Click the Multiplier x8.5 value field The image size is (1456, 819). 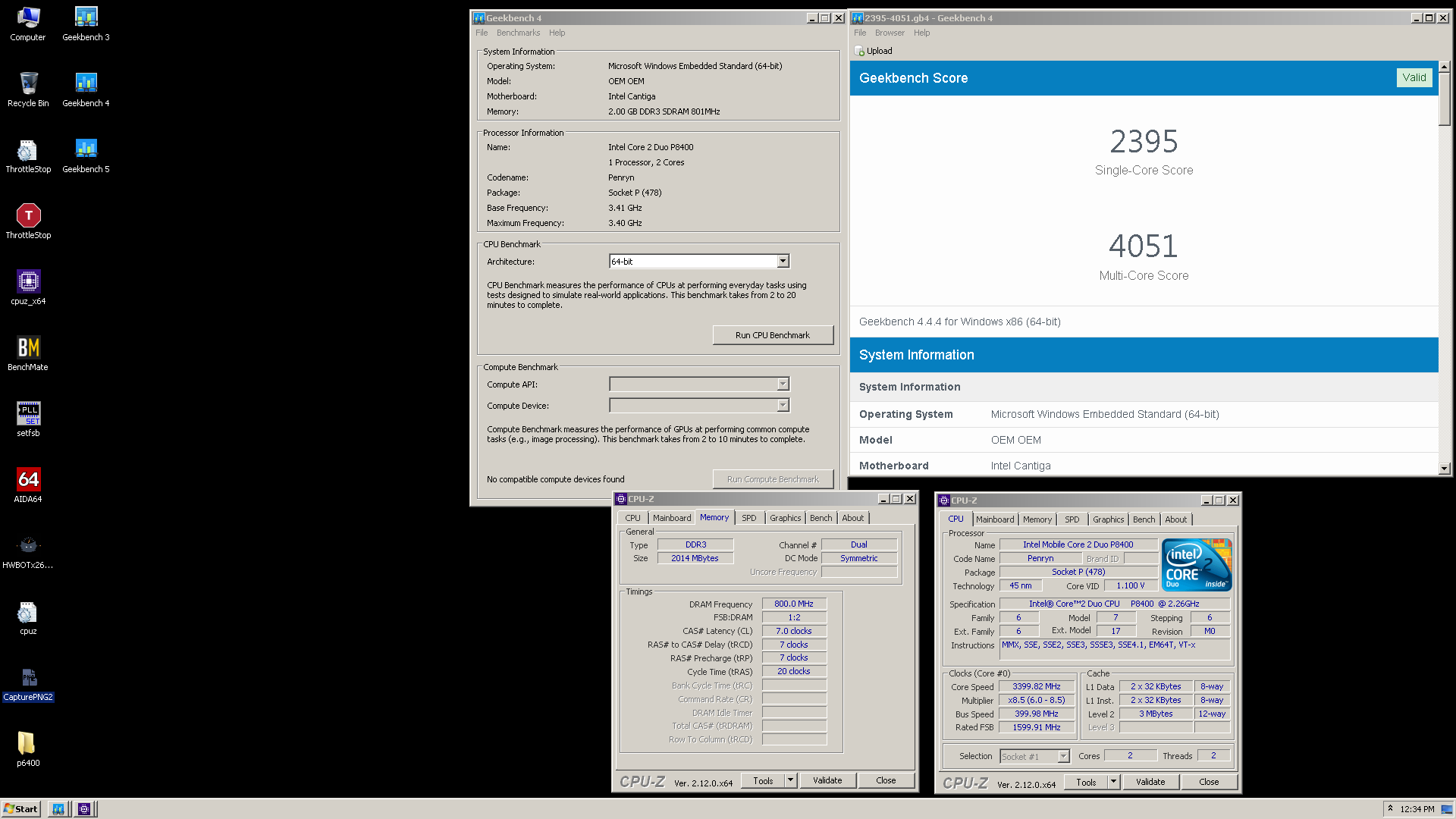(x=1036, y=700)
